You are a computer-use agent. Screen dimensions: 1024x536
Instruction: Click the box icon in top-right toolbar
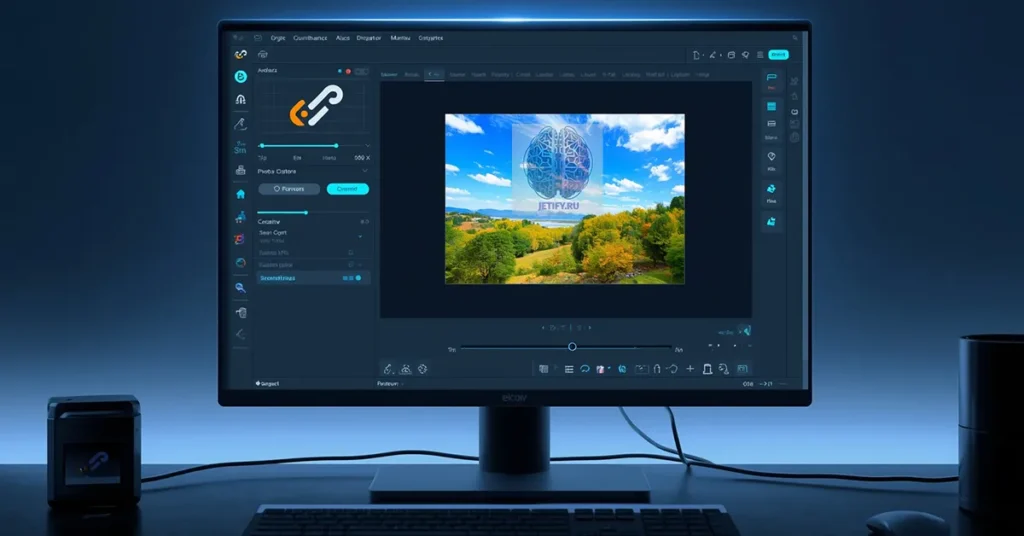pyautogui.click(x=731, y=55)
